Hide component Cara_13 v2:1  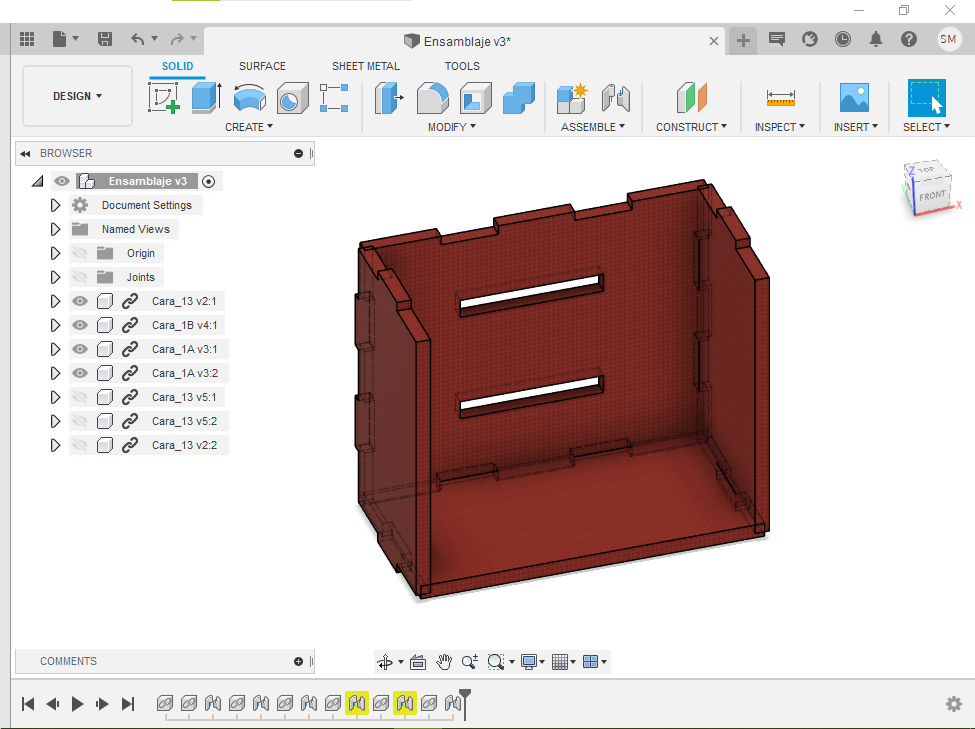pyautogui.click(x=80, y=301)
